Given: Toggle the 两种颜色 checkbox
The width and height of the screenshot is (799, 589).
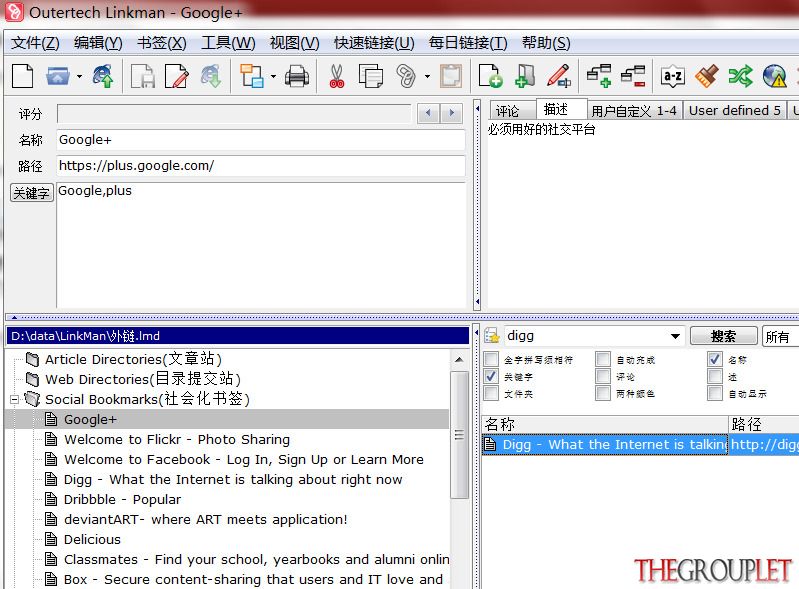Looking at the screenshot, I should click(x=603, y=393).
